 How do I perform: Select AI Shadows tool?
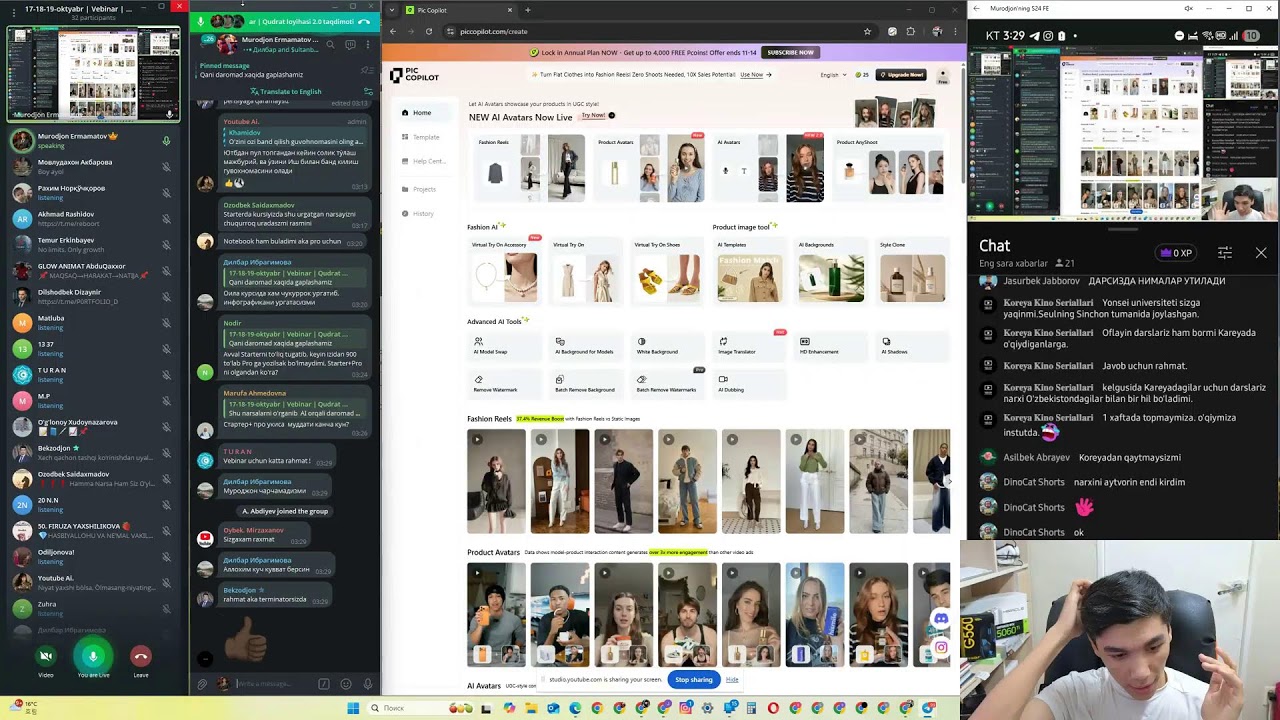pos(913,346)
